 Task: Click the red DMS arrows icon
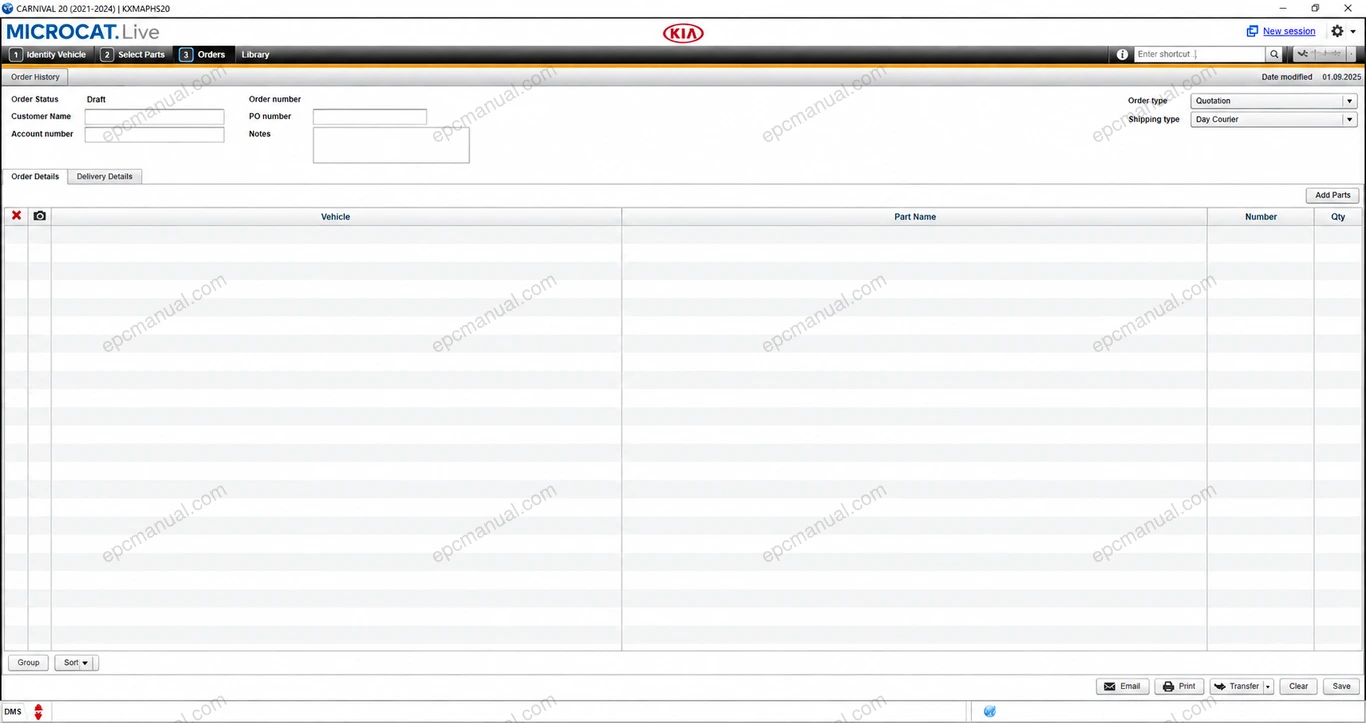39,711
